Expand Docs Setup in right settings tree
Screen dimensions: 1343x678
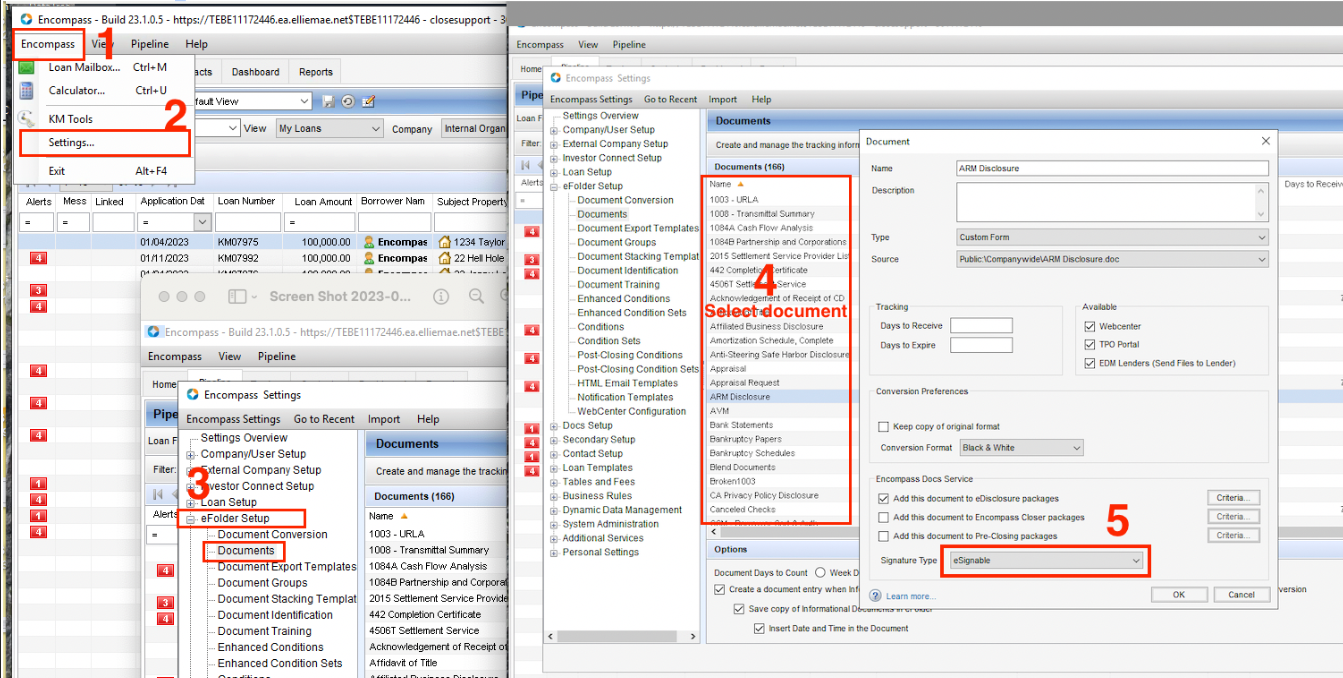[554, 425]
